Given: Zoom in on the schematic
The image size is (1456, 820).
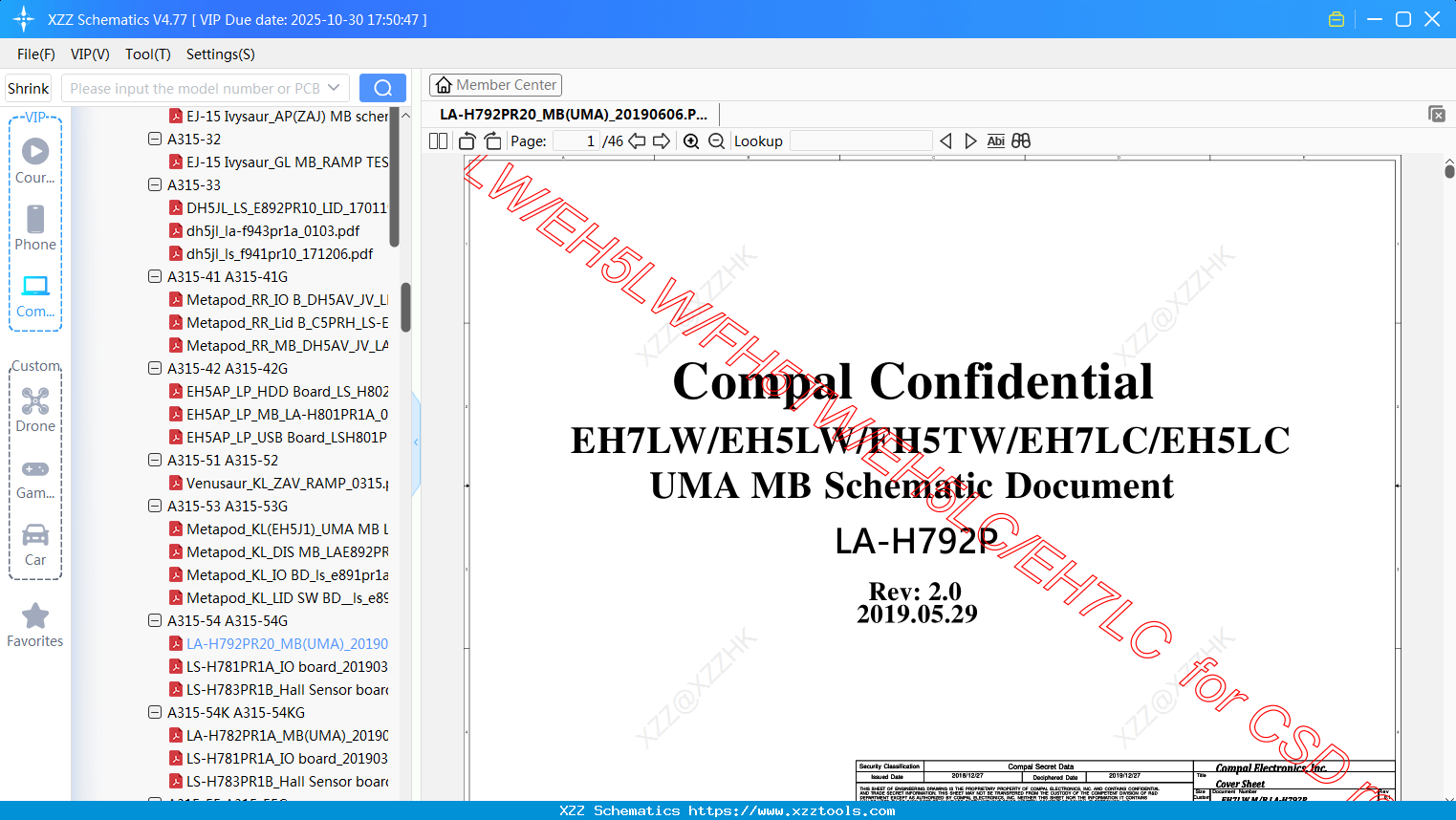Looking at the screenshot, I should pyautogui.click(x=691, y=141).
